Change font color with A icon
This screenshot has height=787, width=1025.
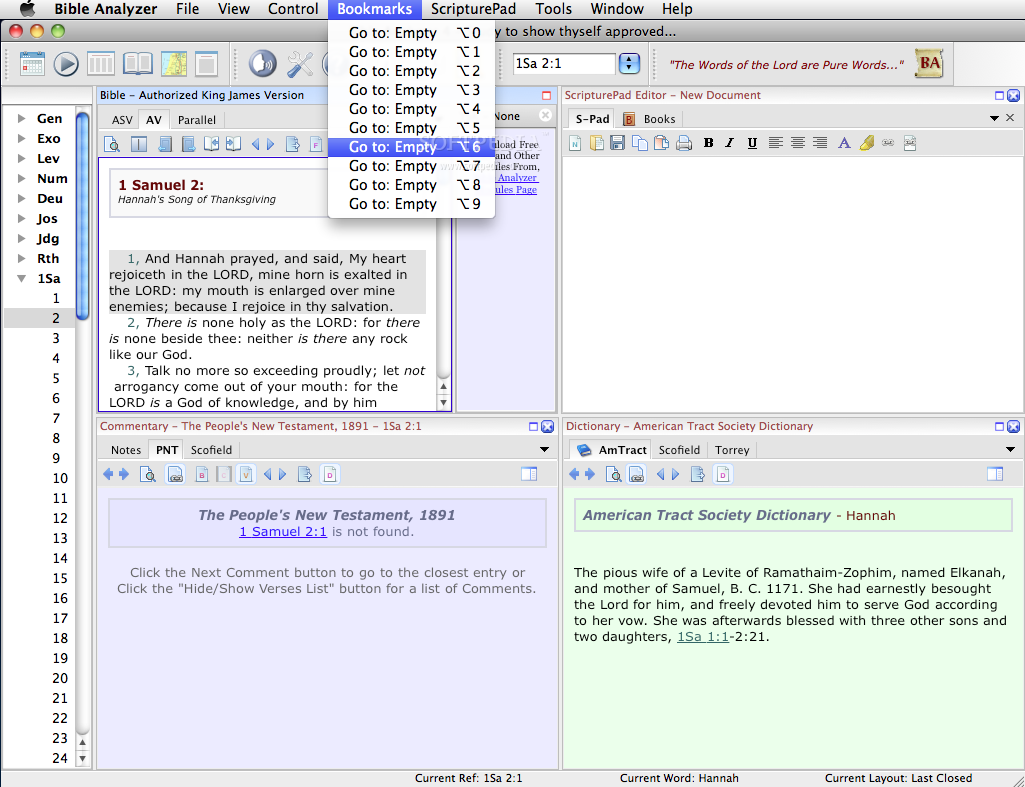844,143
